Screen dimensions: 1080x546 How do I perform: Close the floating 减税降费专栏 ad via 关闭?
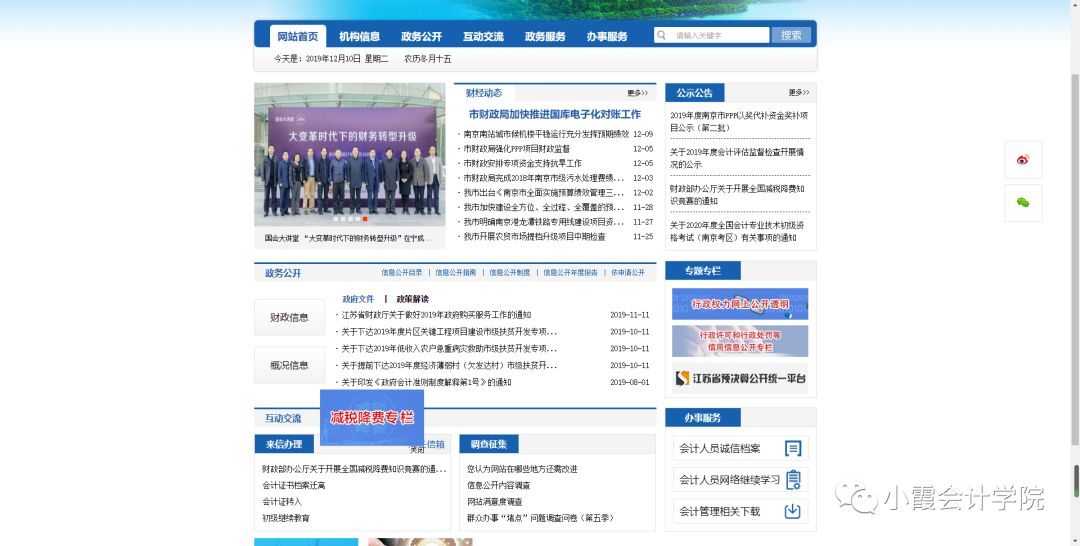[417, 450]
